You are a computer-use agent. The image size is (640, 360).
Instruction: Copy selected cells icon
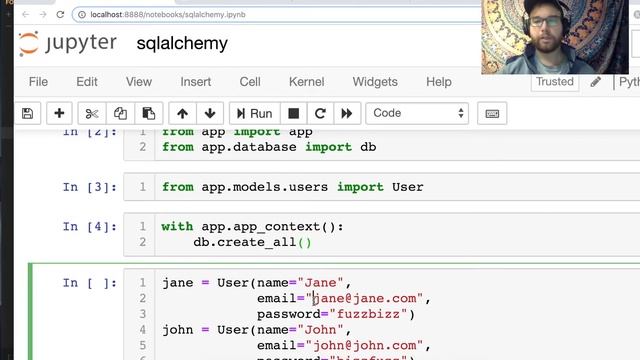[120, 113]
